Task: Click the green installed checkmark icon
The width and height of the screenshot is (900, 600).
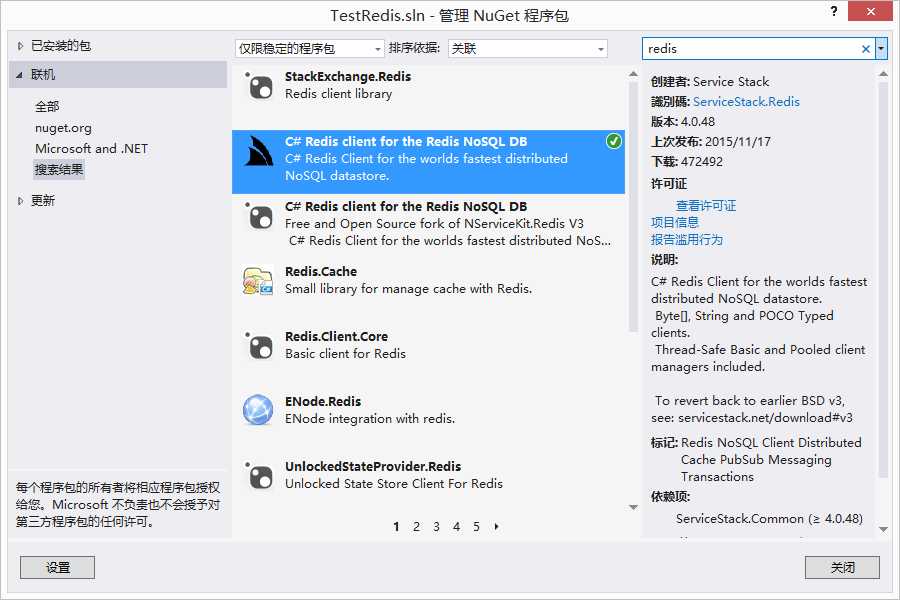Action: [614, 141]
